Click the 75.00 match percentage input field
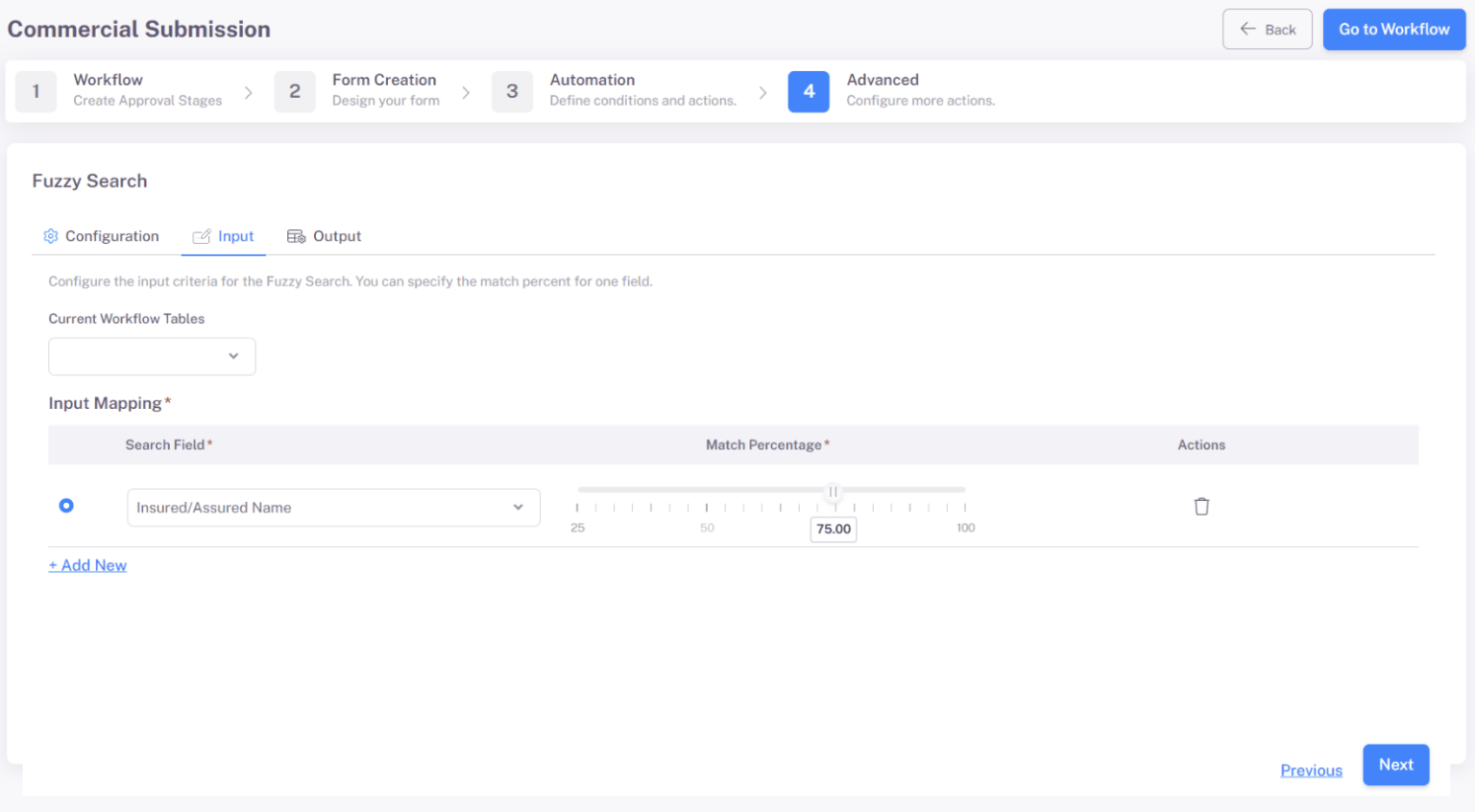The width and height of the screenshot is (1475, 812). (833, 529)
